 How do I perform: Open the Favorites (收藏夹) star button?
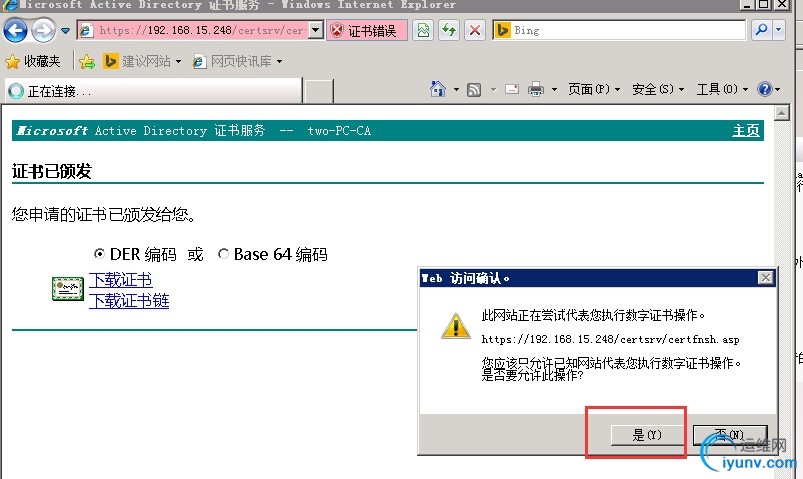pos(33,61)
